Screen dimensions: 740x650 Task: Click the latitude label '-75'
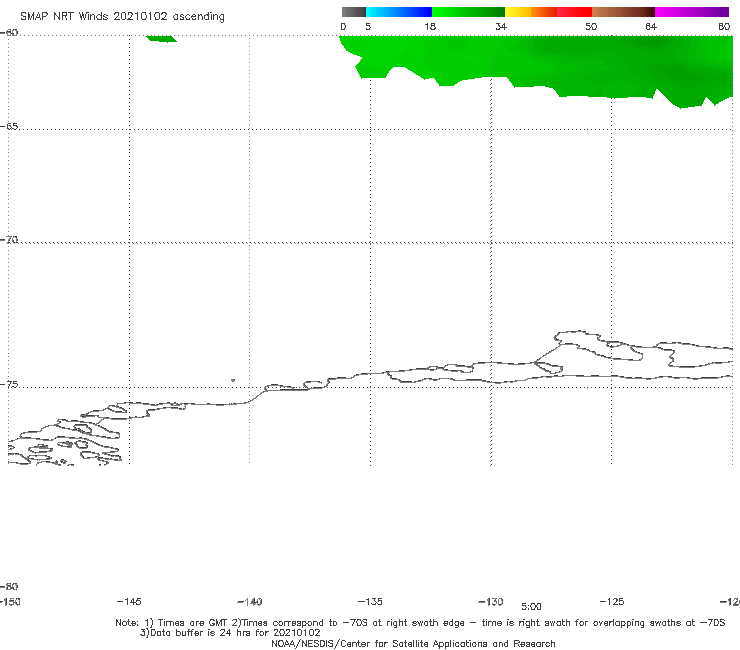(x=9, y=385)
